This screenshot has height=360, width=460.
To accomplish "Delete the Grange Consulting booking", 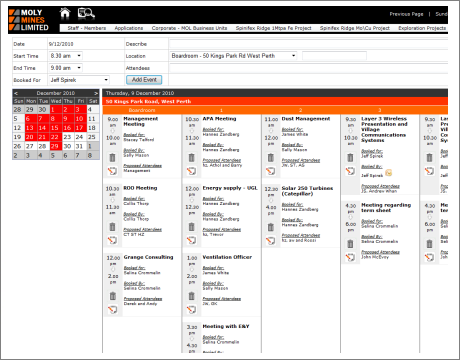I will tap(112, 296).
